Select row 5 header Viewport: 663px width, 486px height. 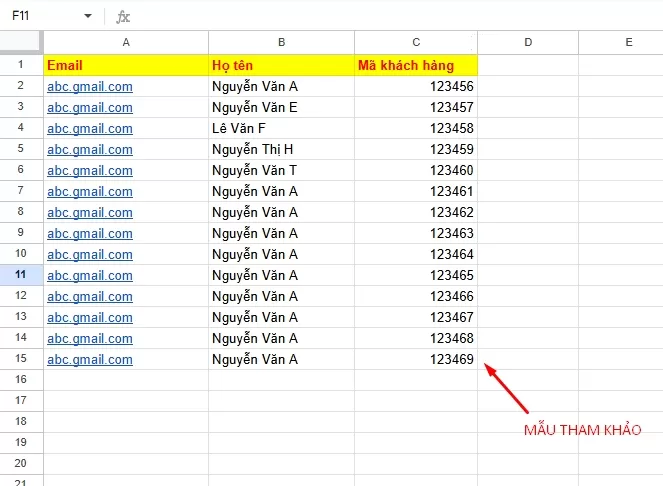click(21, 149)
